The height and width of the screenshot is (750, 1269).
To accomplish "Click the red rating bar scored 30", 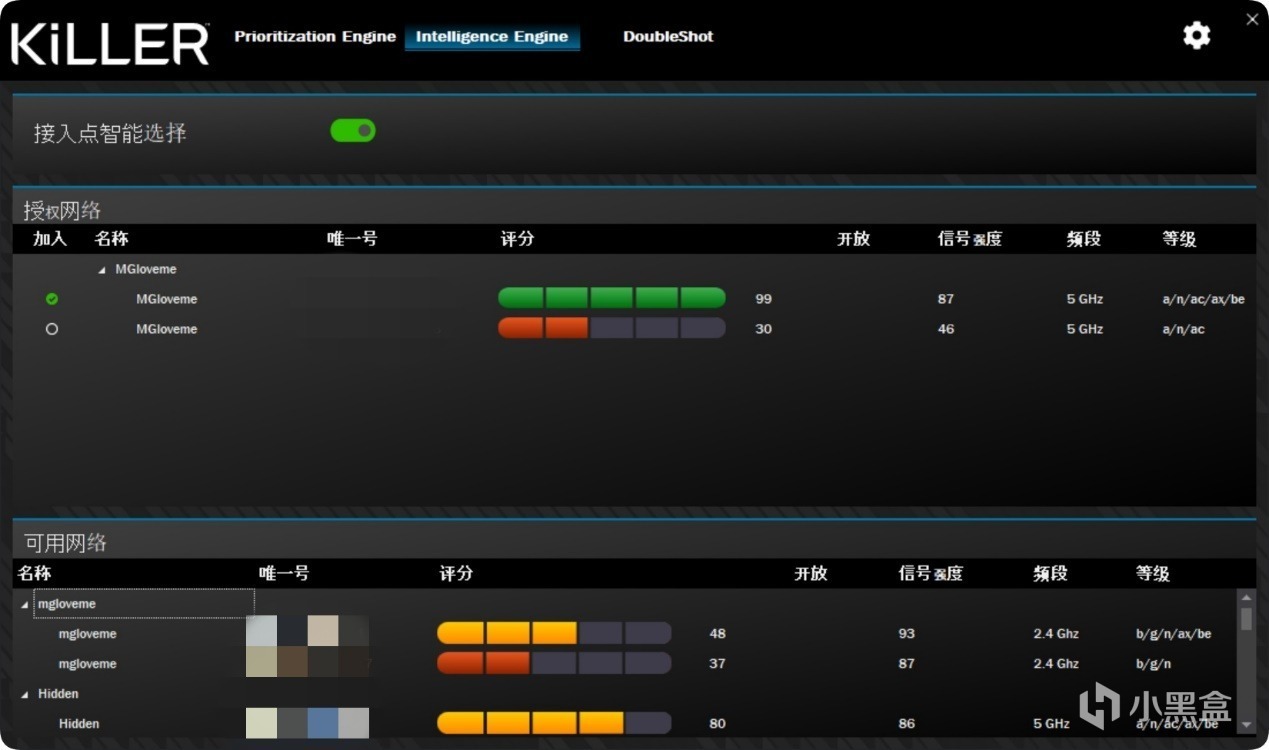I will click(611, 328).
